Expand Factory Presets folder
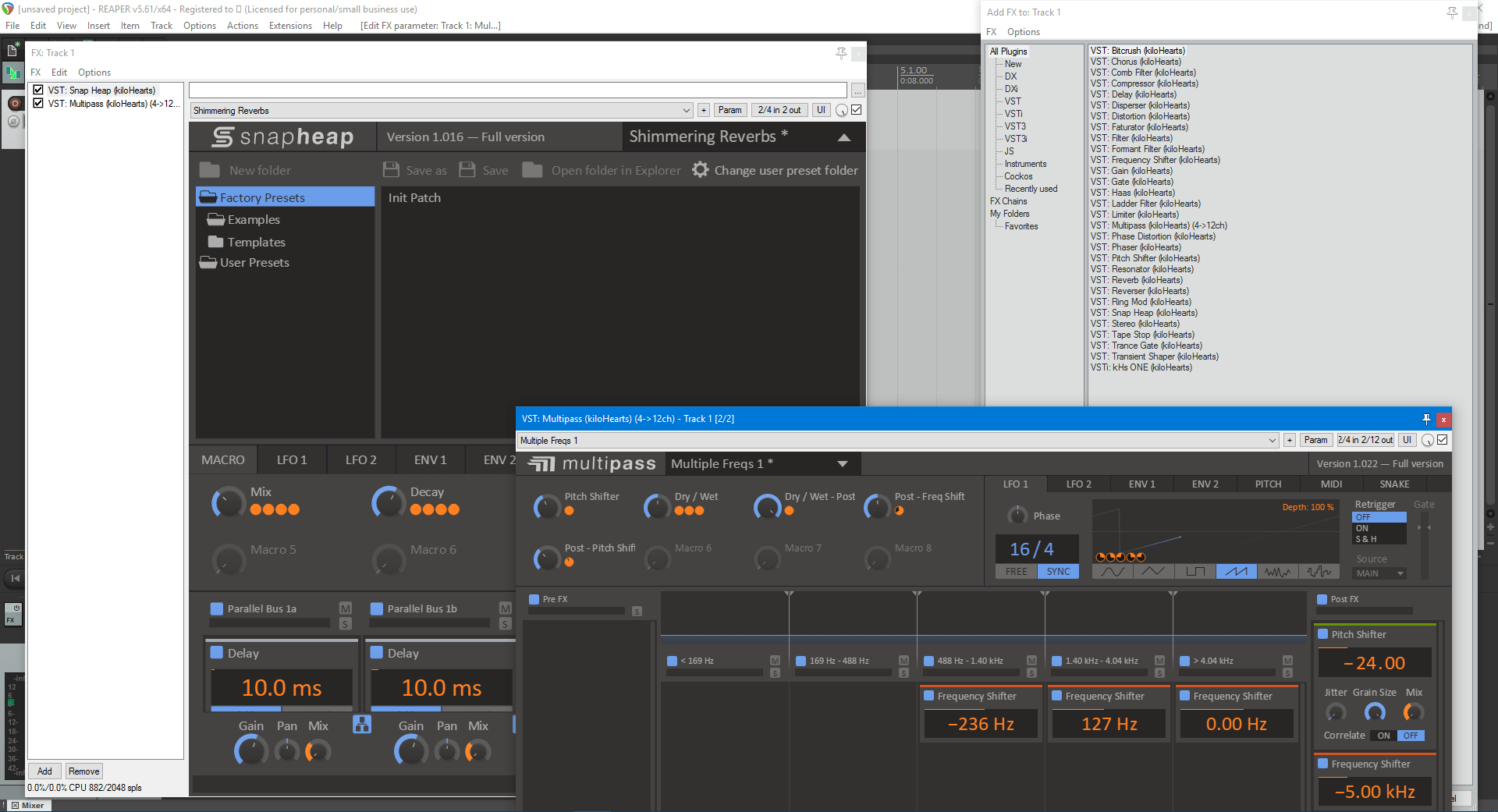Screen dimensions: 1498x812 pyautogui.click(x=208, y=197)
